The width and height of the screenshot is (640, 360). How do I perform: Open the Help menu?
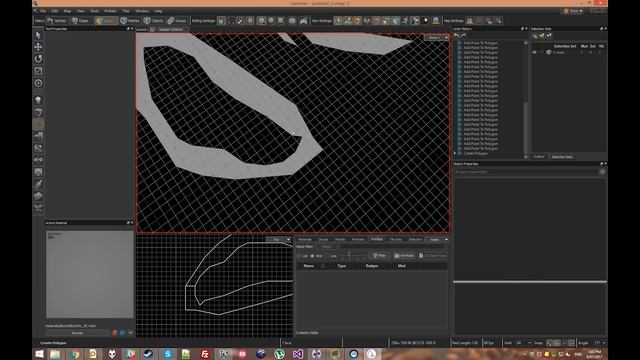[158, 11]
